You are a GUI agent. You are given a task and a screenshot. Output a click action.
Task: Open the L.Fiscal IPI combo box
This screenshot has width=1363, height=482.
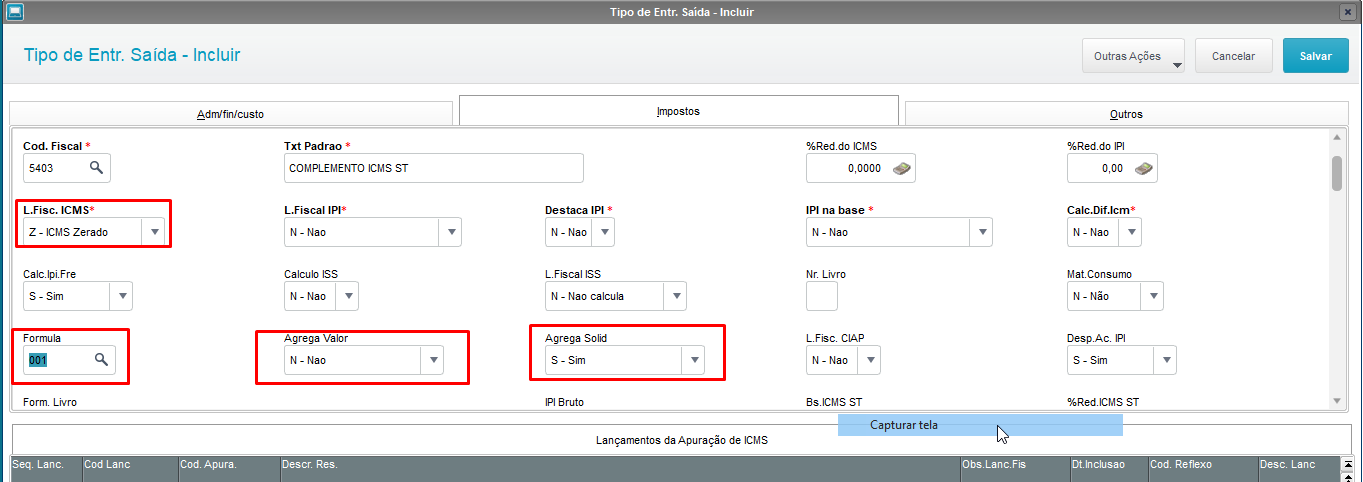450,232
